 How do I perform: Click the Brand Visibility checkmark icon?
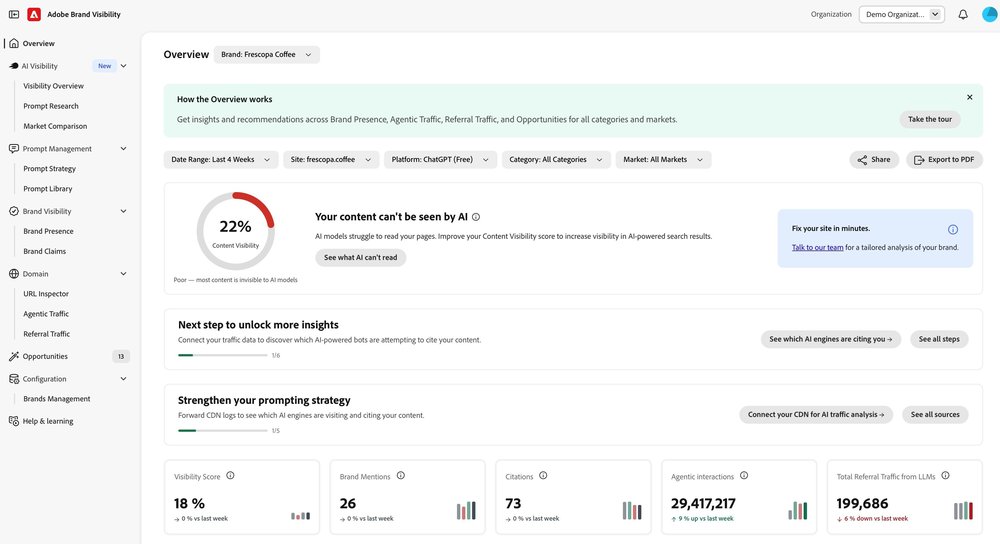(x=14, y=211)
